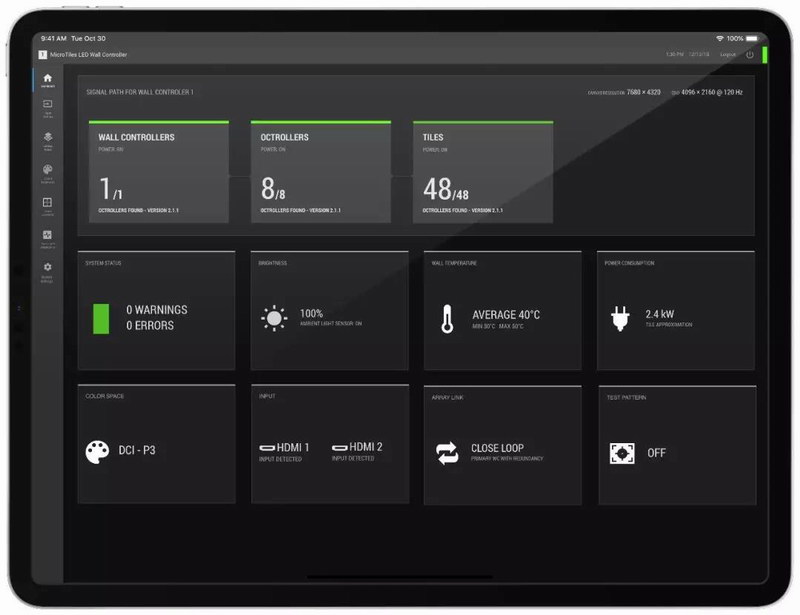The width and height of the screenshot is (800, 615).
Task: Toggle the Test Pattern OFF tile
Action: [x=676, y=444]
